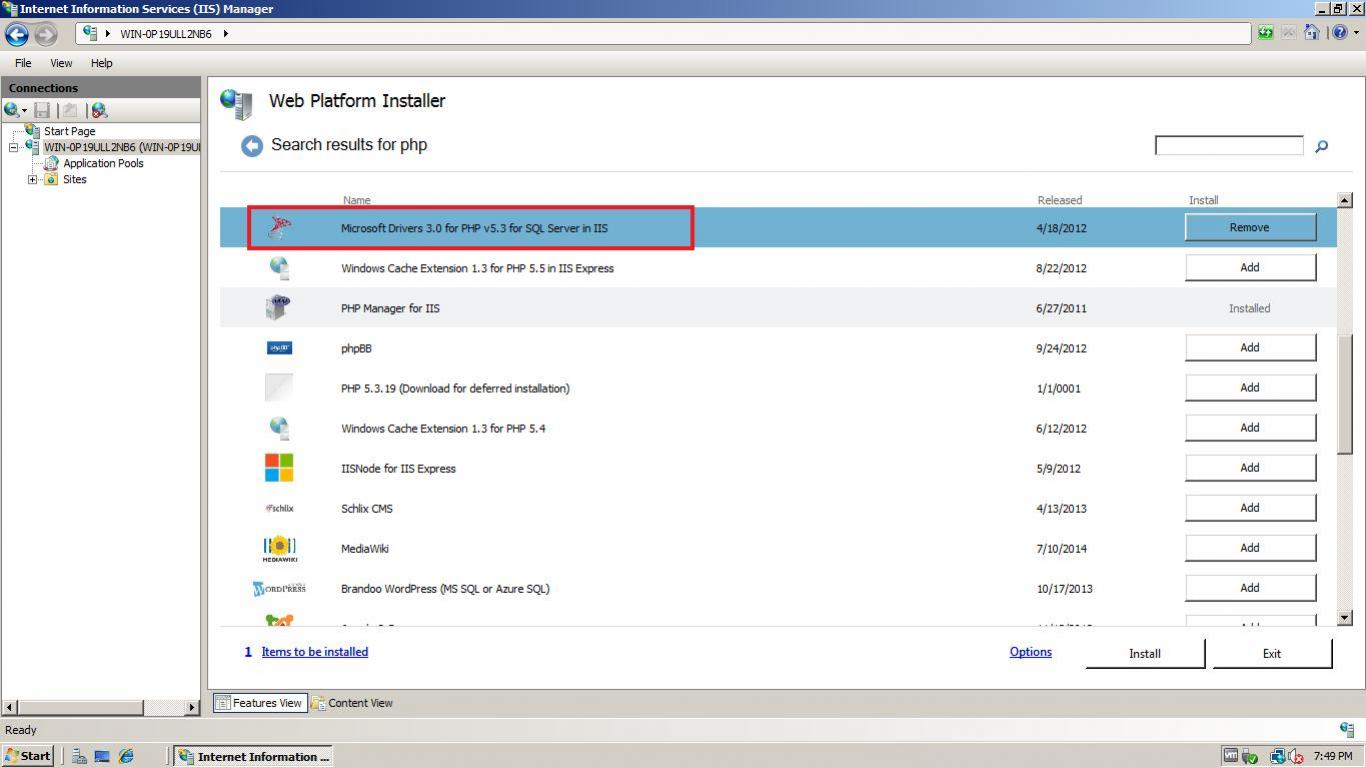Click the Exit button
Viewport: 1366px width, 768px height.
click(1272, 653)
